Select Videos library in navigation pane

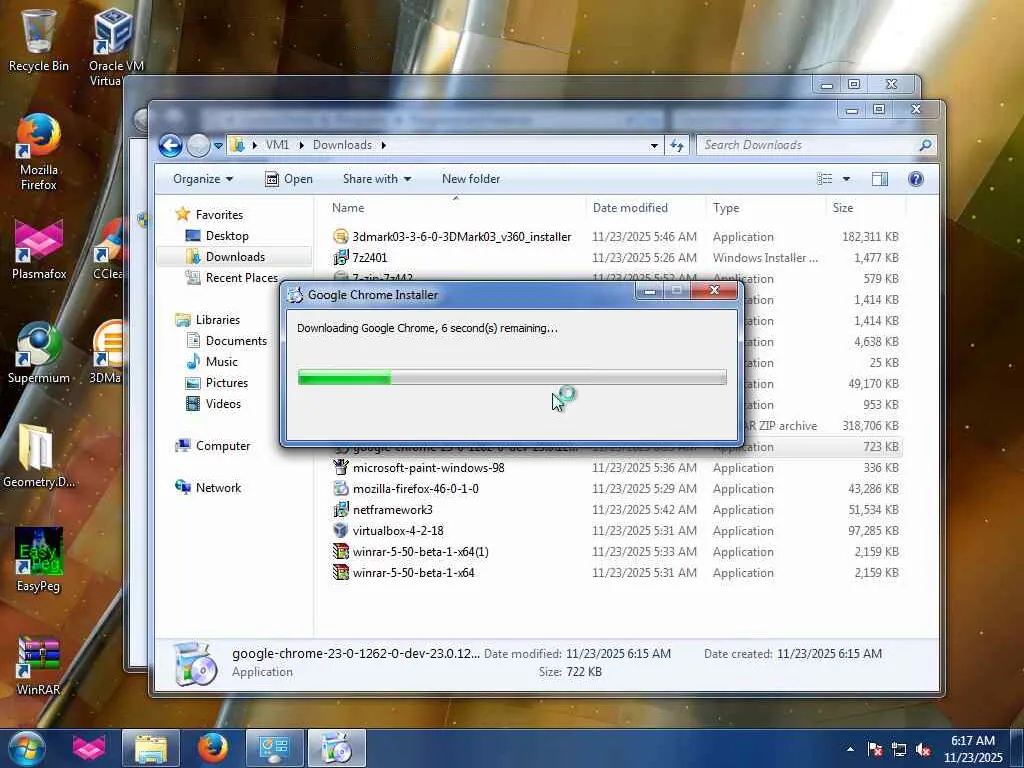[x=214, y=404]
